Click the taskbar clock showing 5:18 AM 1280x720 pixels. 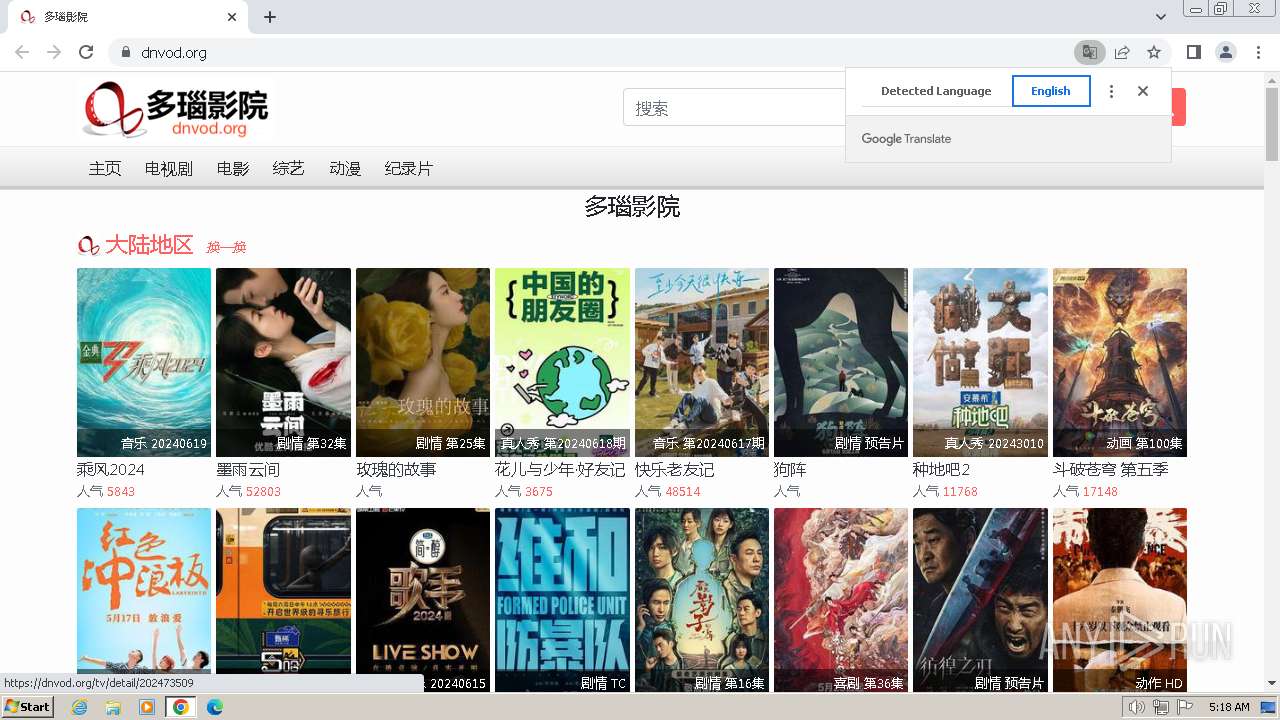point(1229,707)
